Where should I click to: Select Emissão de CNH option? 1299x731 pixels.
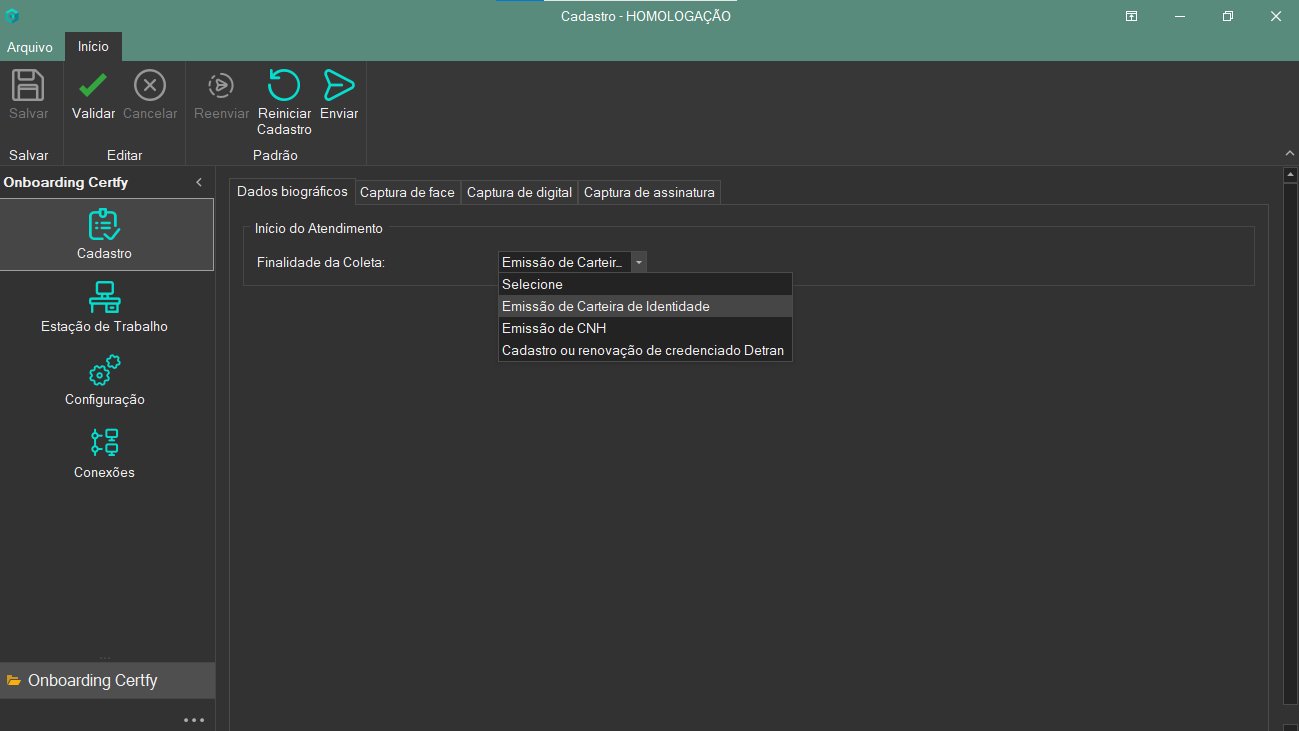[x=554, y=328]
